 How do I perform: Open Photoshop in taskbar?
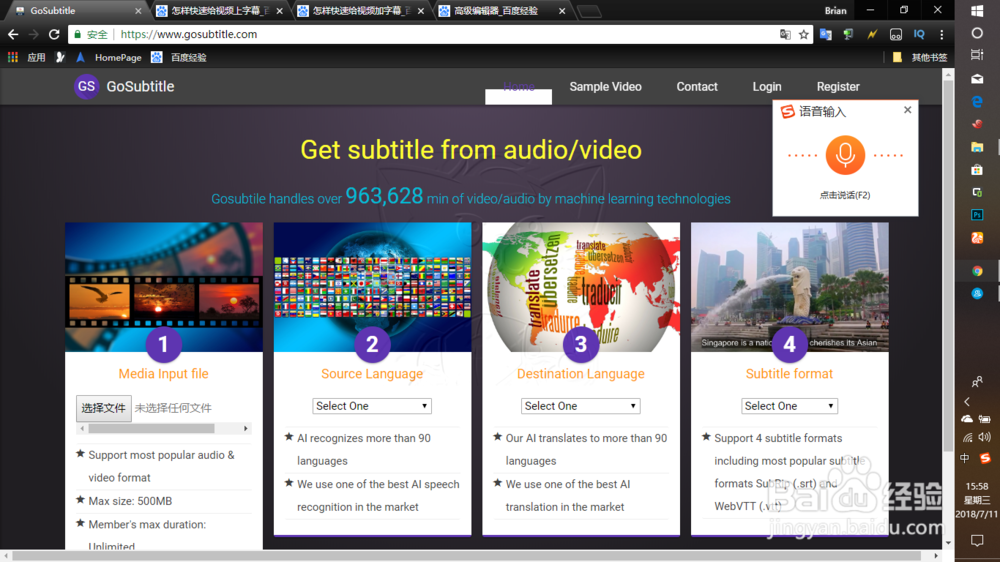[x=977, y=215]
